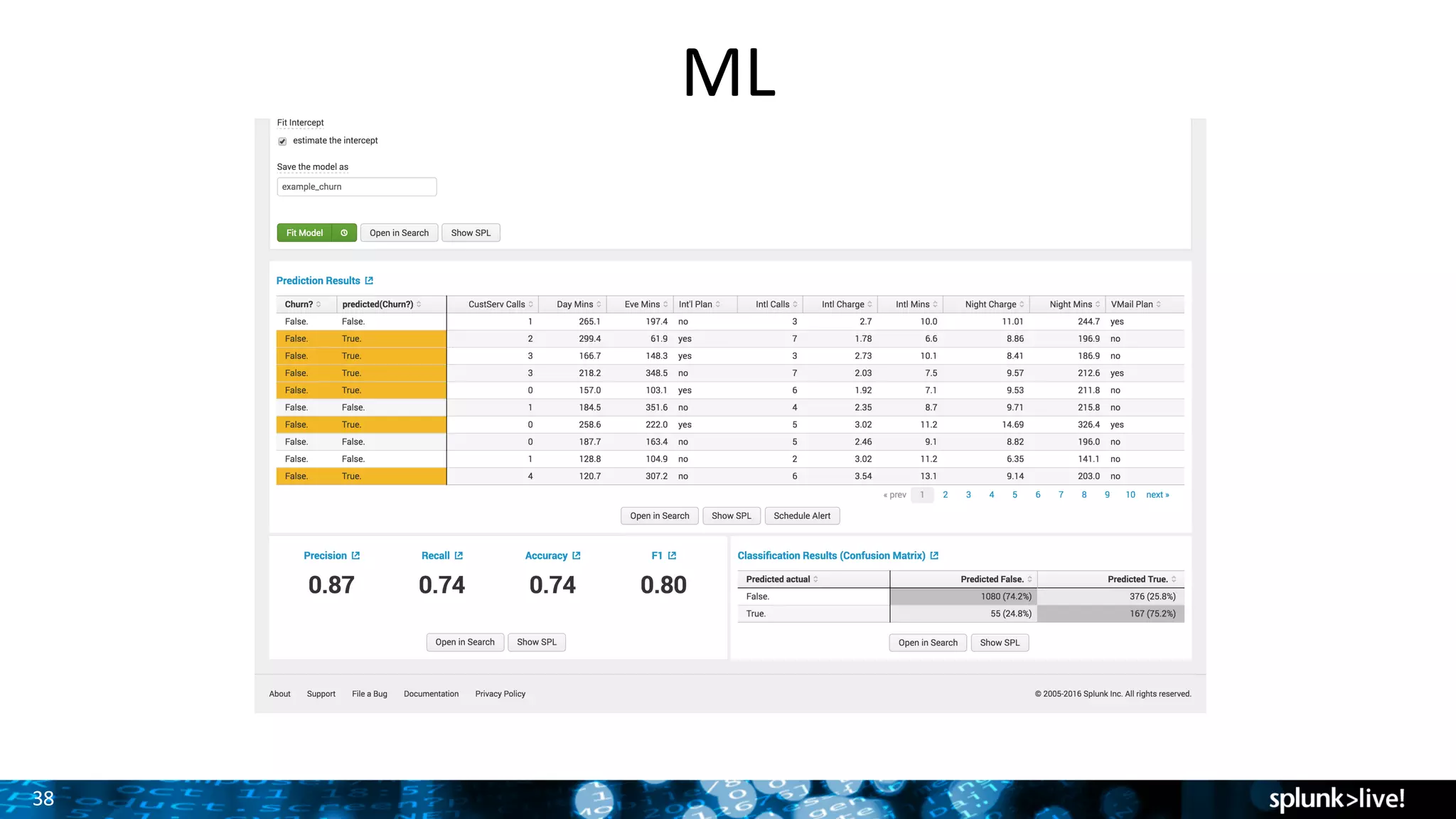Open Prediction Results in new window icon
Viewport: 1456px width, 819px height.
(x=369, y=281)
